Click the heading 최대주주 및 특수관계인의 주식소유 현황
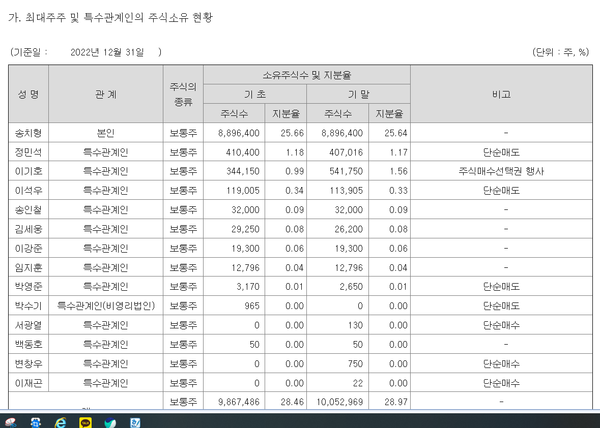The image size is (600, 428). [x=119, y=17]
